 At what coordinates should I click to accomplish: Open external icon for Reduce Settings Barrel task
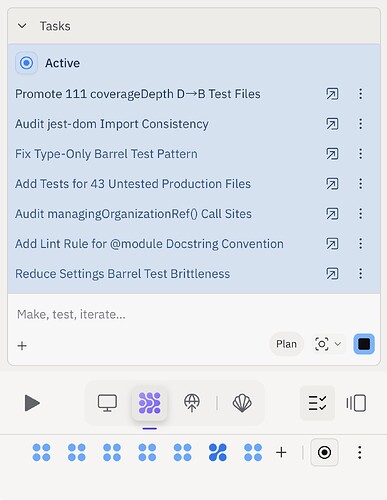click(332, 274)
